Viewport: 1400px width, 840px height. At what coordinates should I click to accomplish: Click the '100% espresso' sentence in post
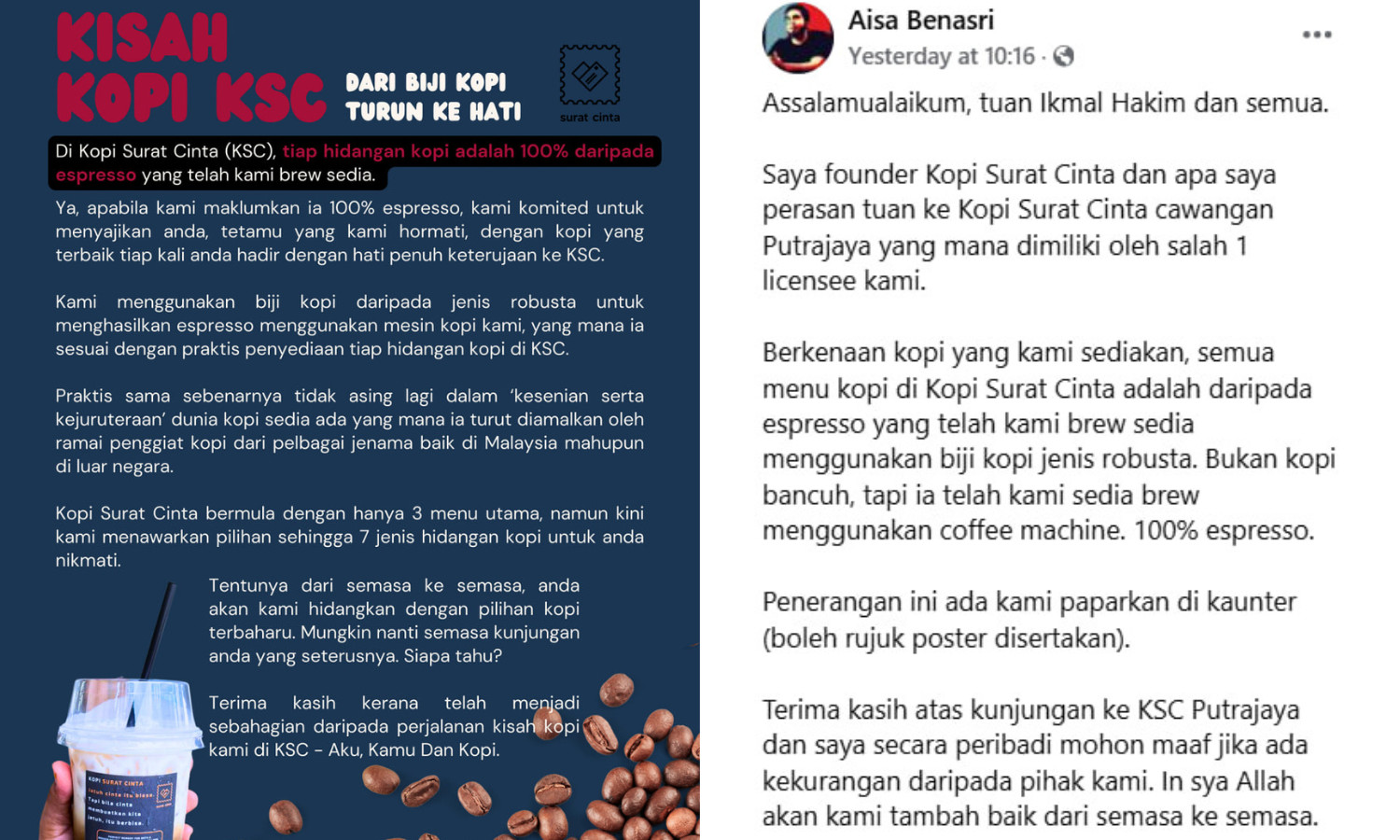pos(1224,530)
